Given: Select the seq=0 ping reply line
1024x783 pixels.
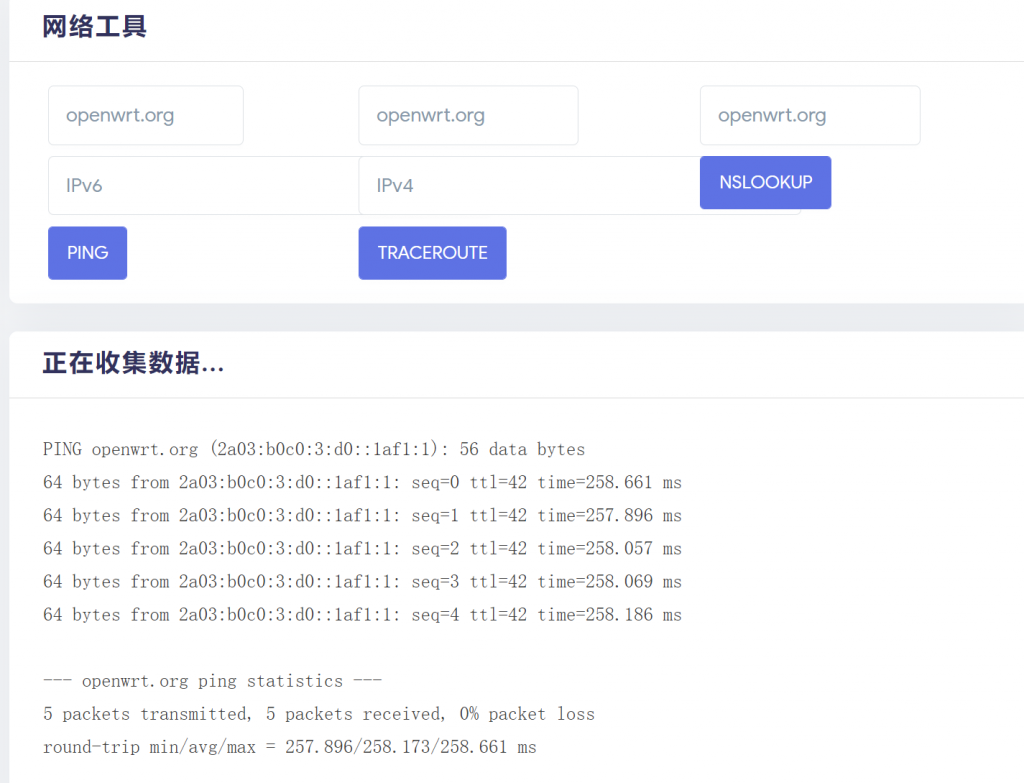Looking at the screenshot, I should coord(362,483).
